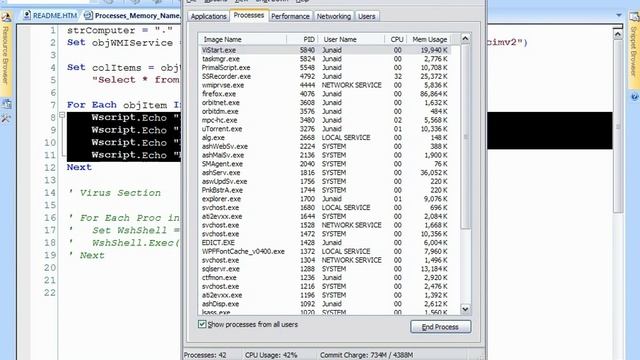The image size is (640, 360).
Task: Click the CPU Usage: 42% status entry
Action: (x=271, y=355)
